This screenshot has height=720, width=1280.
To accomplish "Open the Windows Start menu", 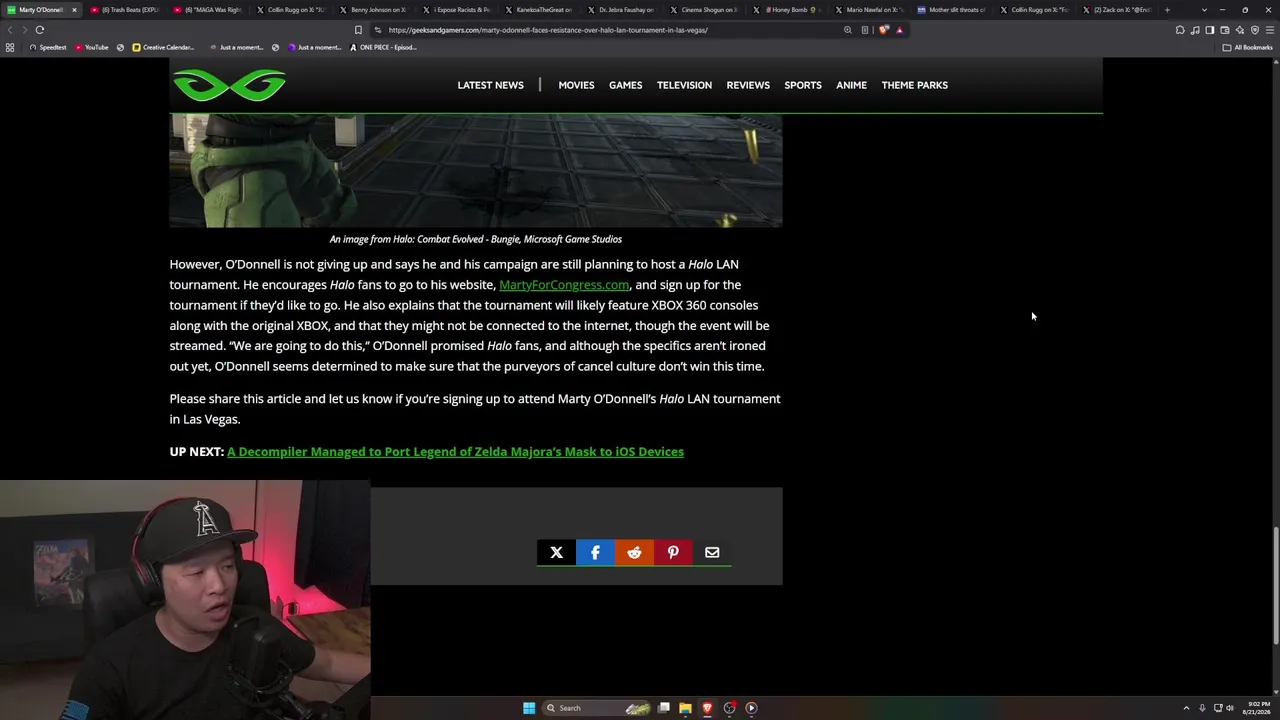I will click(529, 708).
